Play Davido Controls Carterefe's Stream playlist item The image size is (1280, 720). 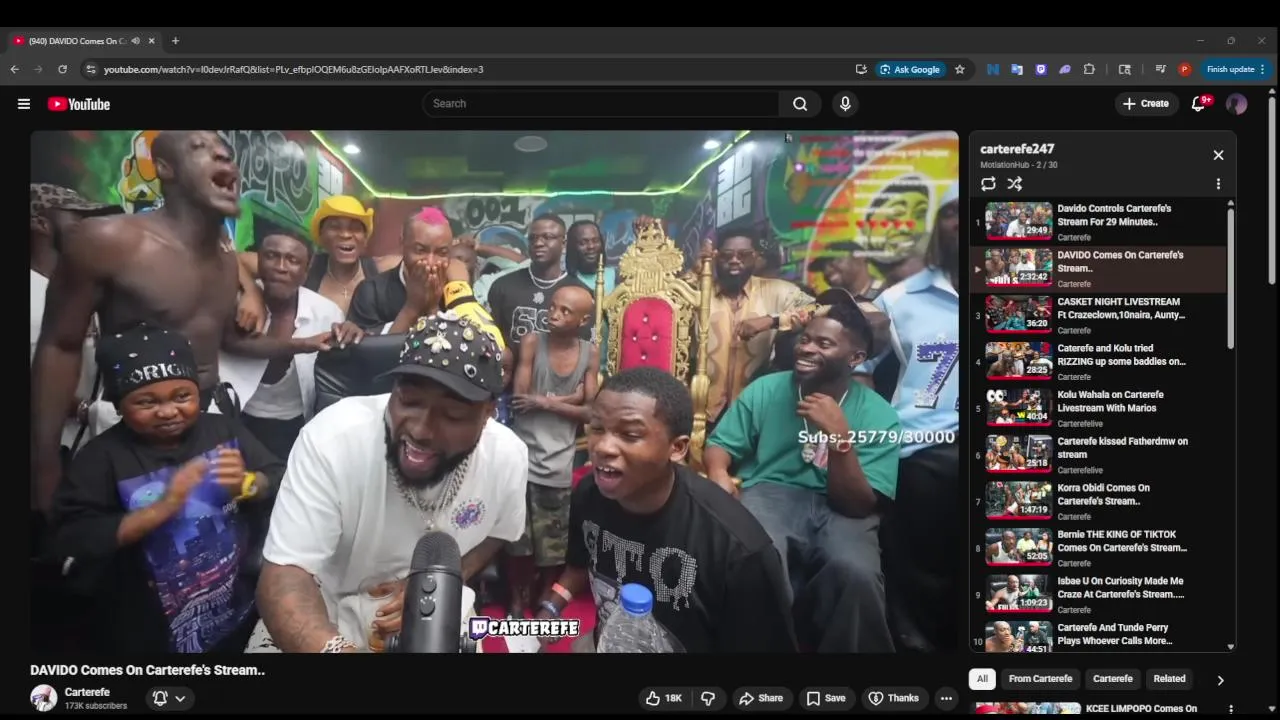point(1099,222)
